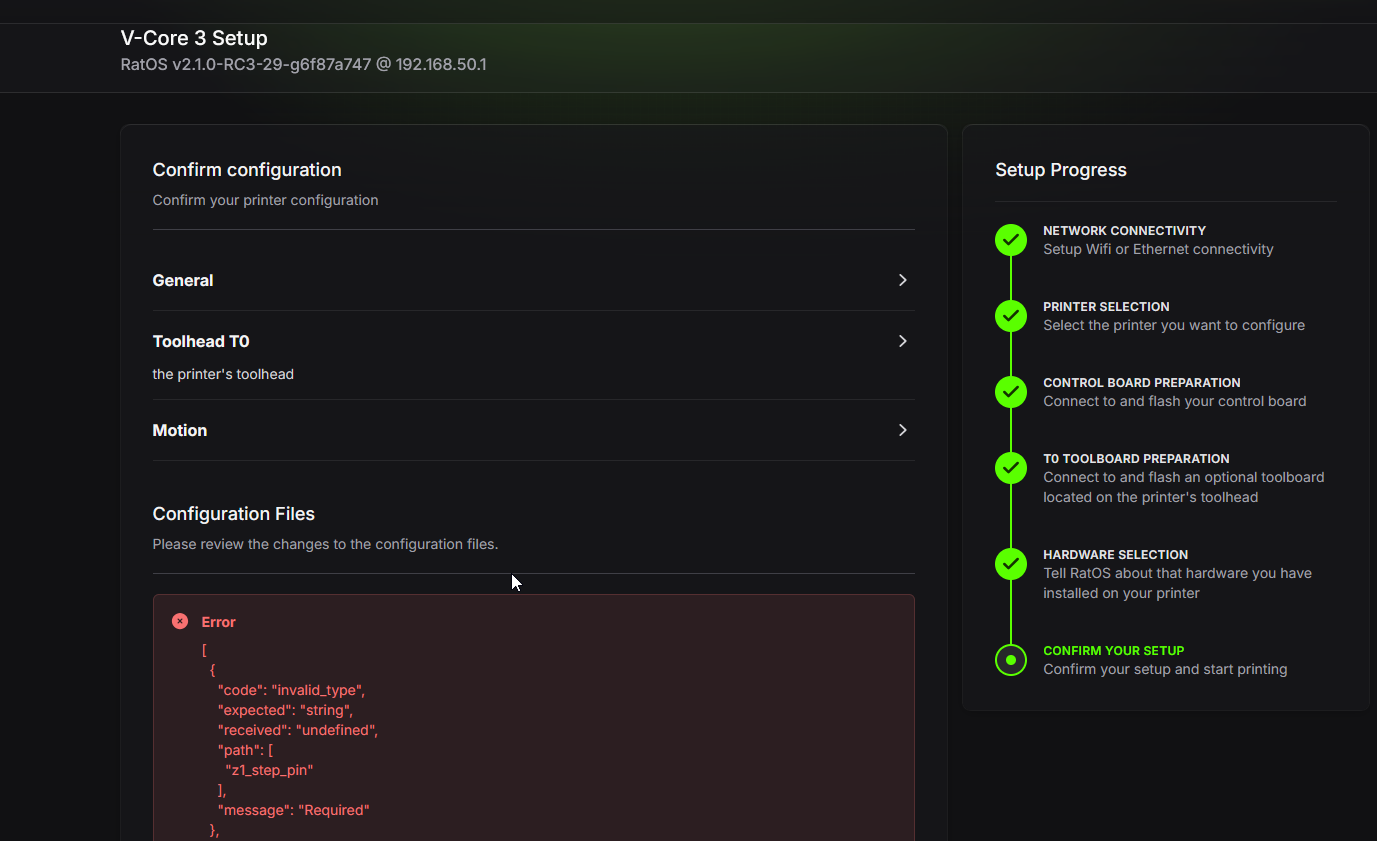
Task: Click "Setup Wifi or Ethernet connectivity" description
Action: 1158,249
